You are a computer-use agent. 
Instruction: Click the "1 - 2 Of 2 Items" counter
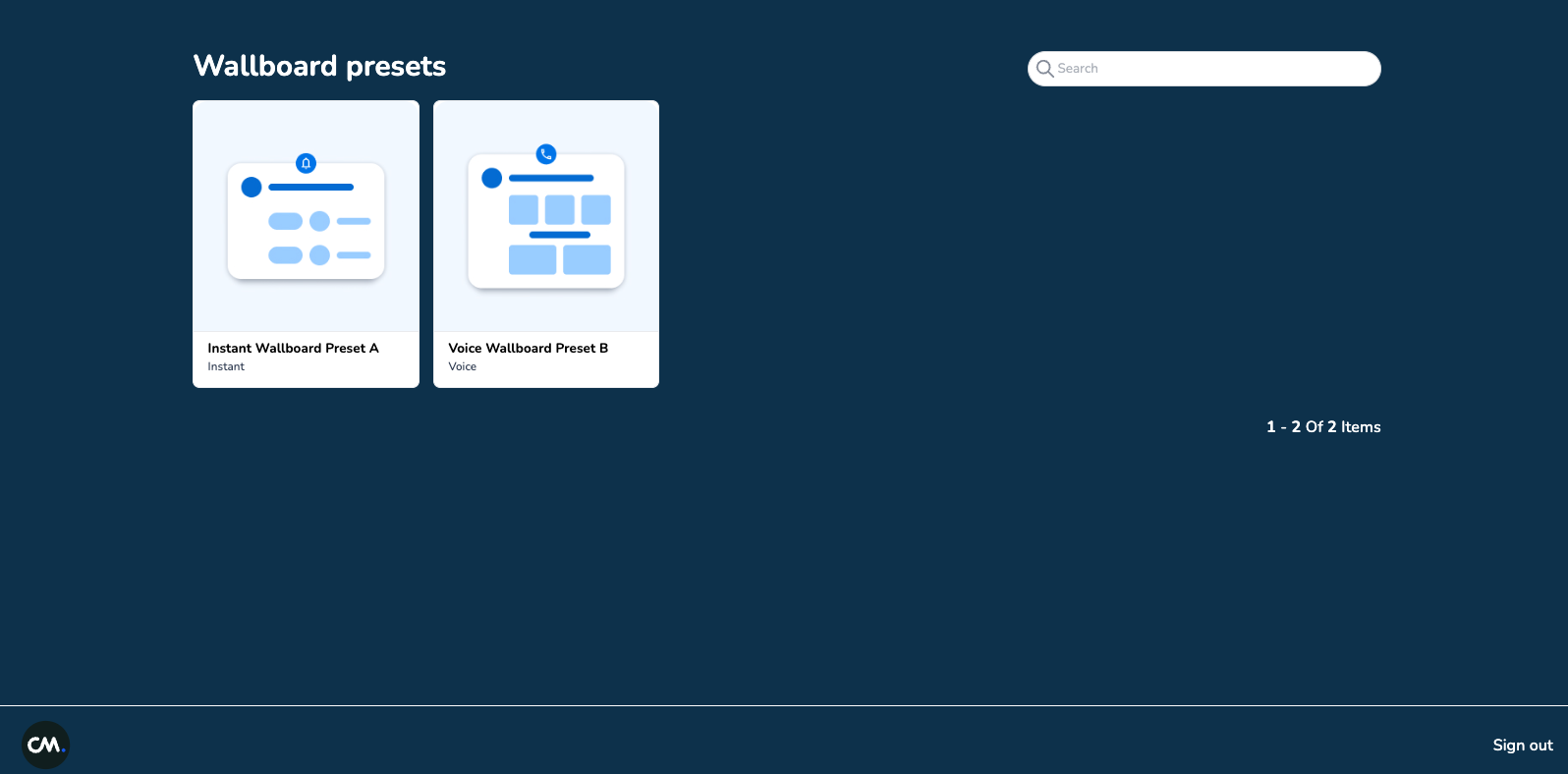(x=1322, y=427)
